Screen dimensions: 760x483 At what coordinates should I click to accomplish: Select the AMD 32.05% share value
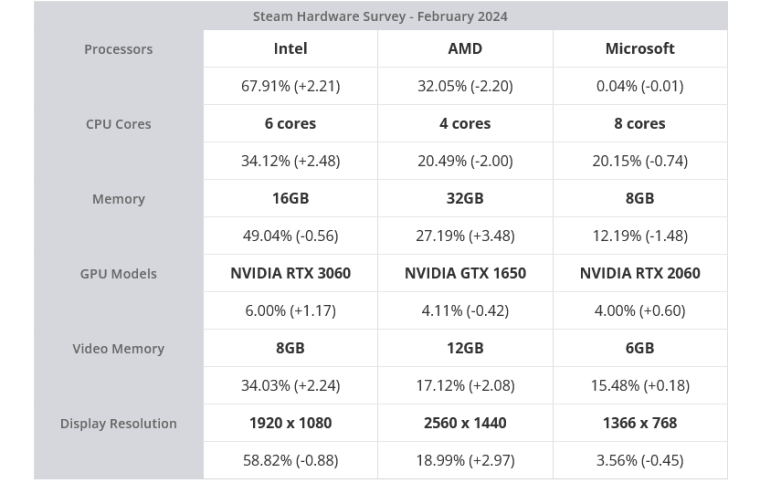click(465, 86)
